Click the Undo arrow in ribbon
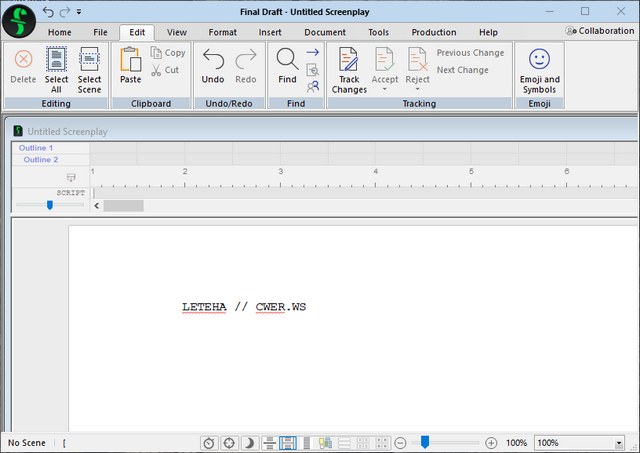The height and width of the screenshot is (453, 640). [x=213, y=66]
